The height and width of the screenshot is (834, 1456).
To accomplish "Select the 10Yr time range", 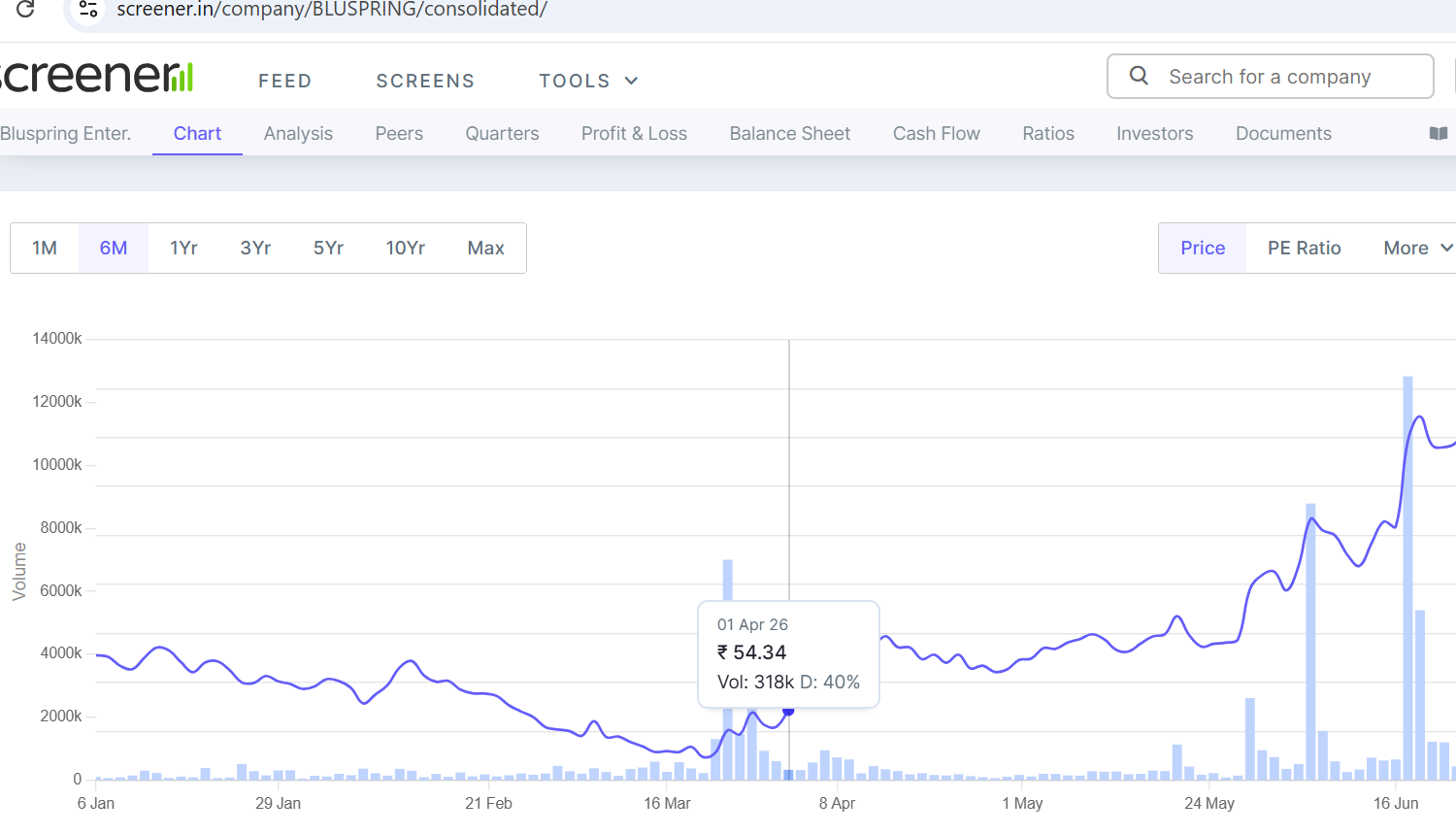I will click(406, 248).
